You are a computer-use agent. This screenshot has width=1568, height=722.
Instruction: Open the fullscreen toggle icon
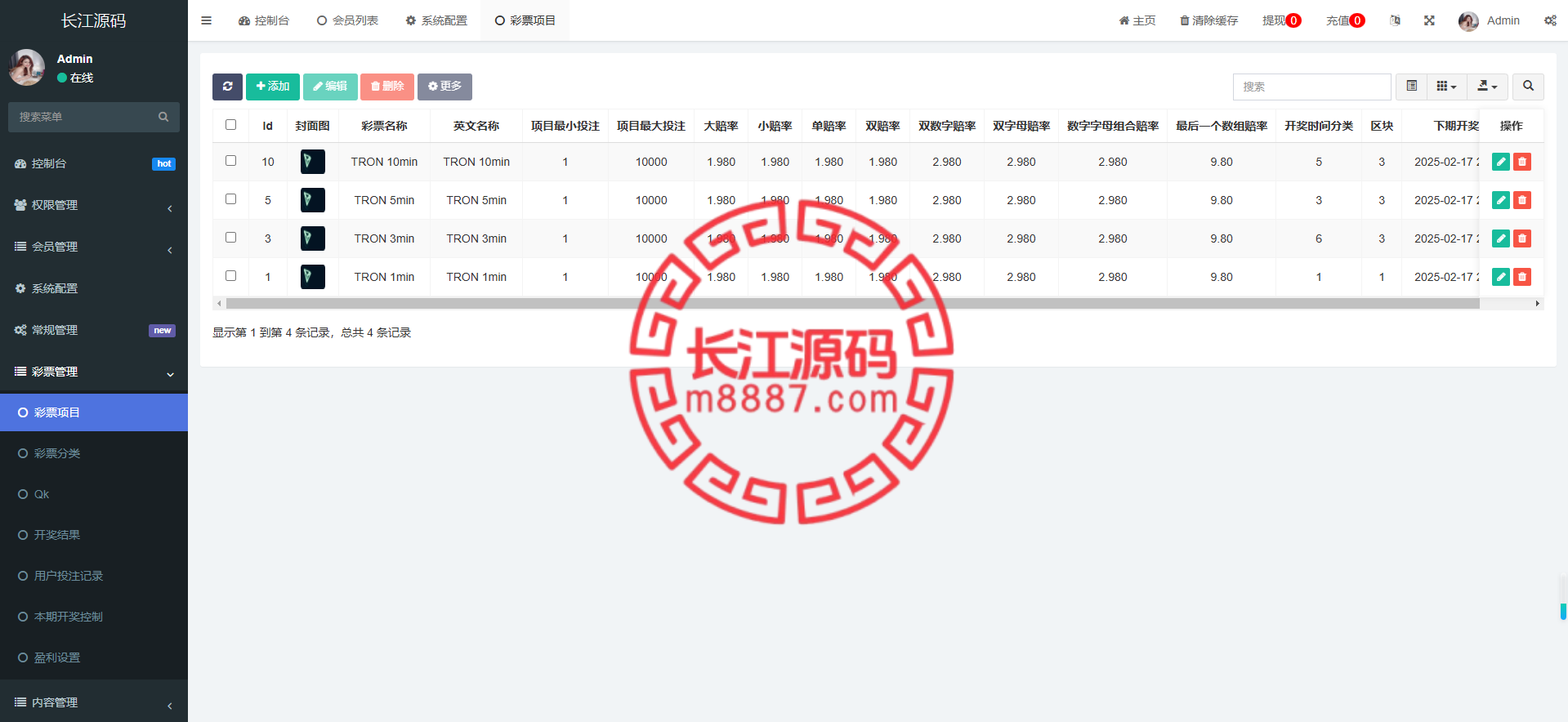(x=1429, y=20)
